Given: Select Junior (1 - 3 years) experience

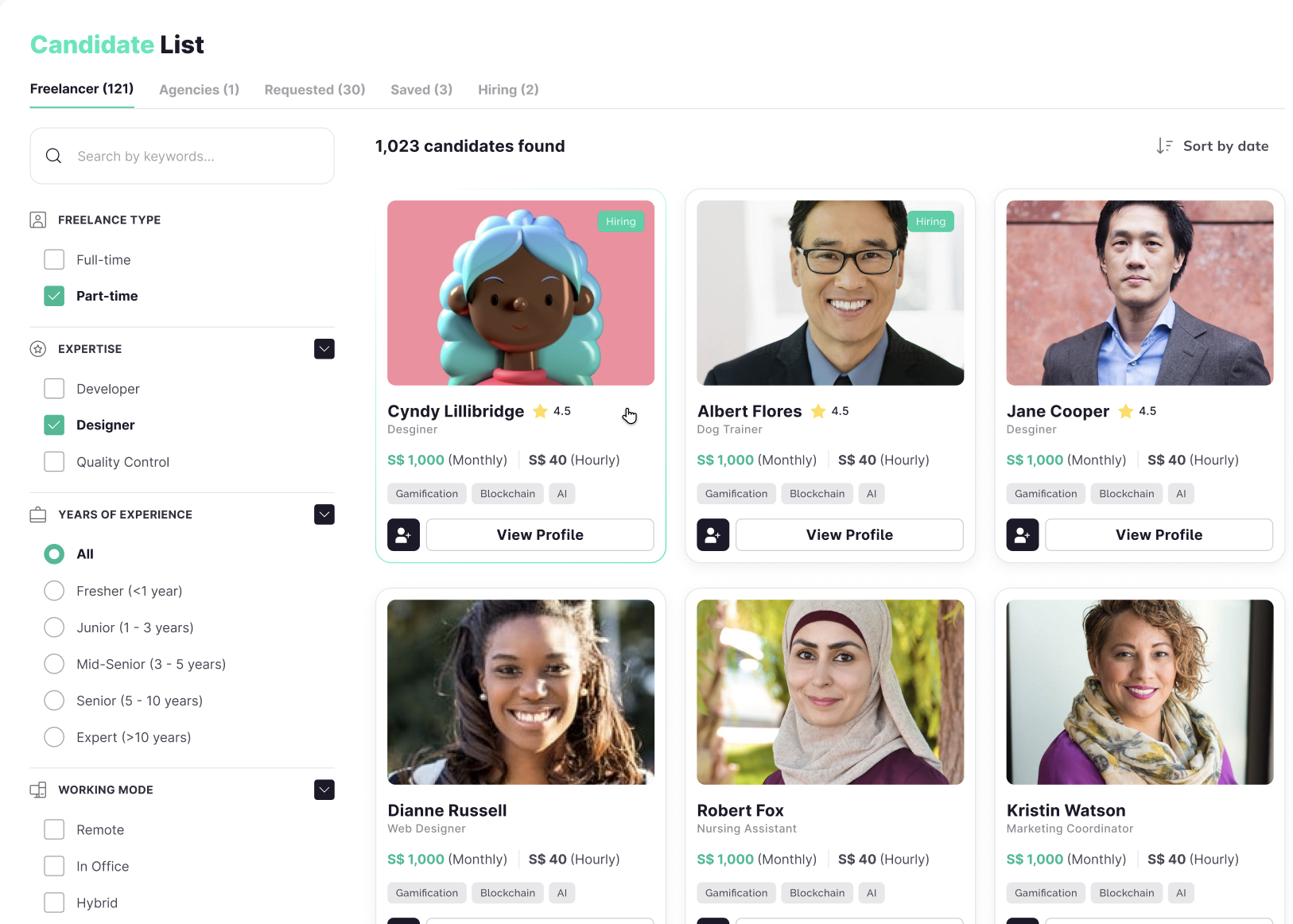Looking at the screenshot, I should (54, 627).
